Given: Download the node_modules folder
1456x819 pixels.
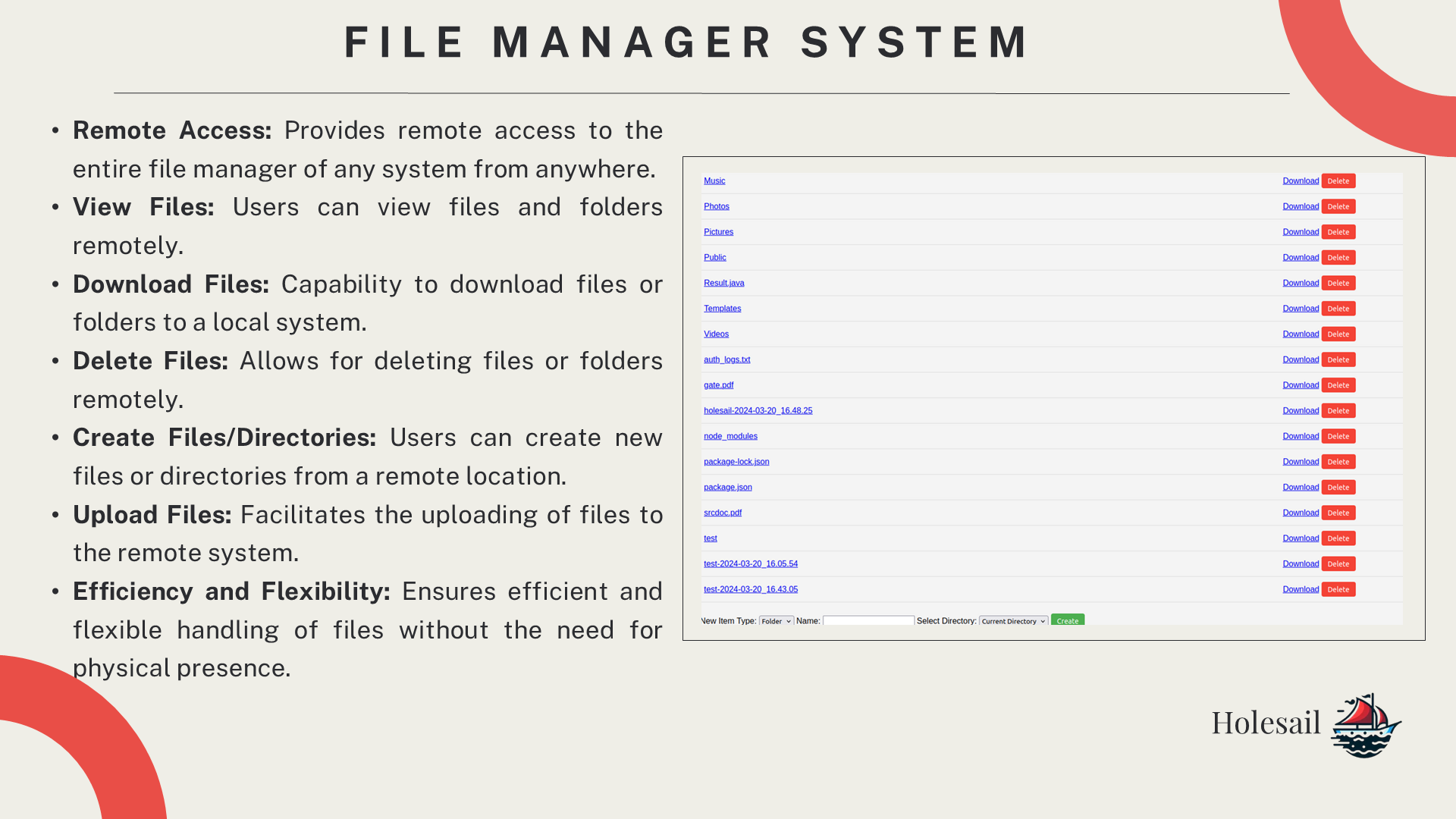Looking at the screenshot, I should click(1301, 436).
